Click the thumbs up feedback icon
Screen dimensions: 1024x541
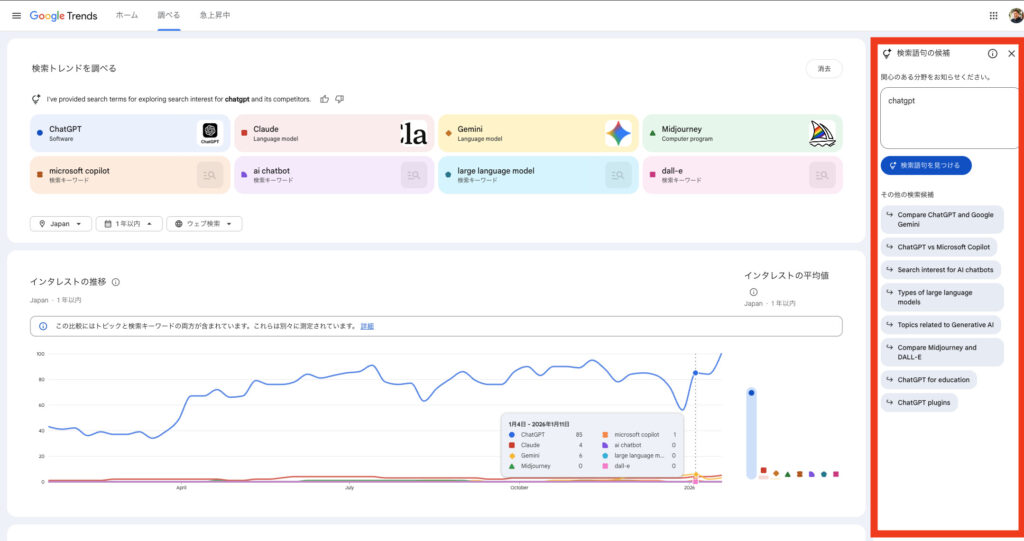[323, 99]
